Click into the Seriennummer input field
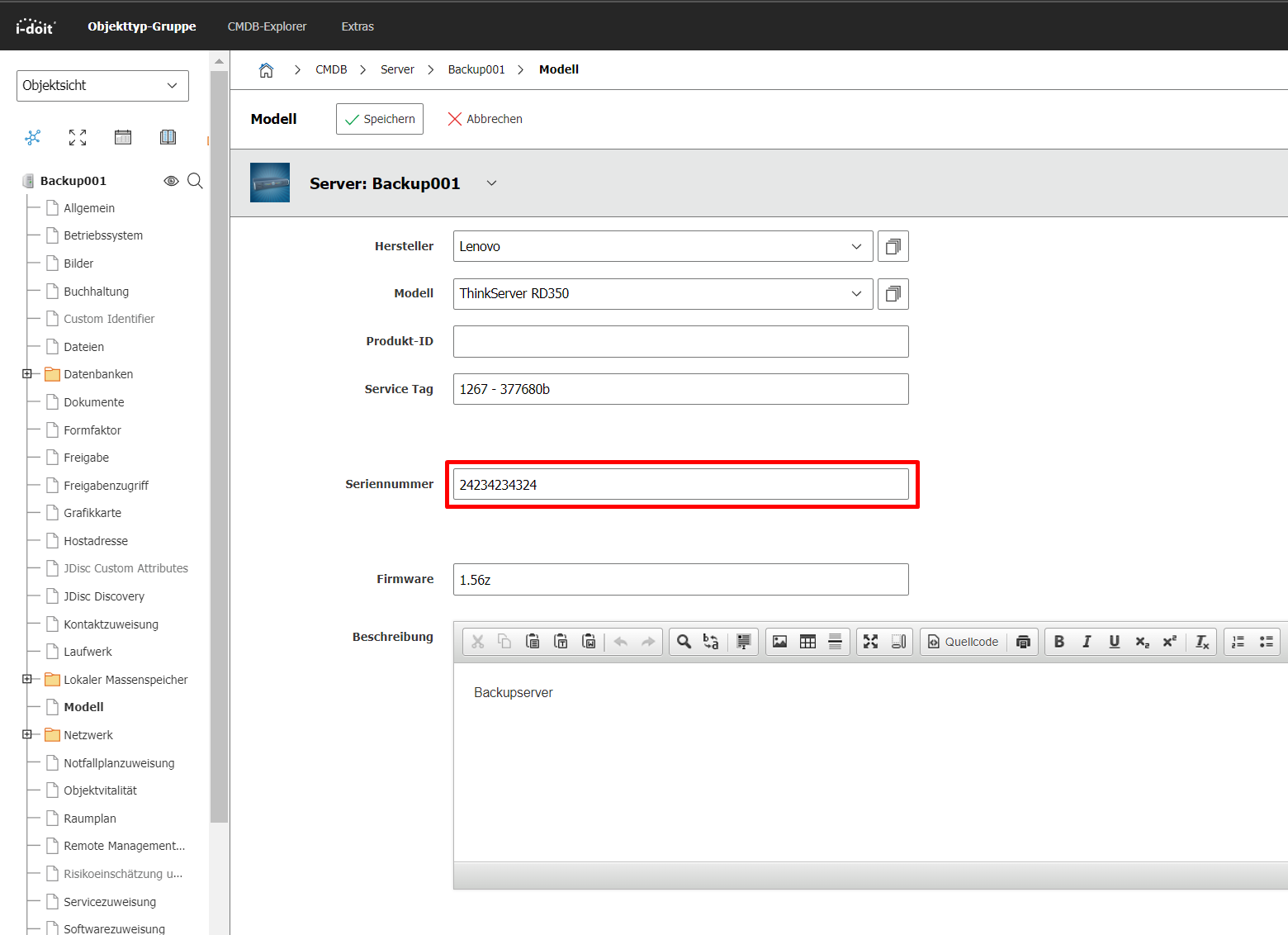Screen dimensions: 1288x935 tap(681, 485)
